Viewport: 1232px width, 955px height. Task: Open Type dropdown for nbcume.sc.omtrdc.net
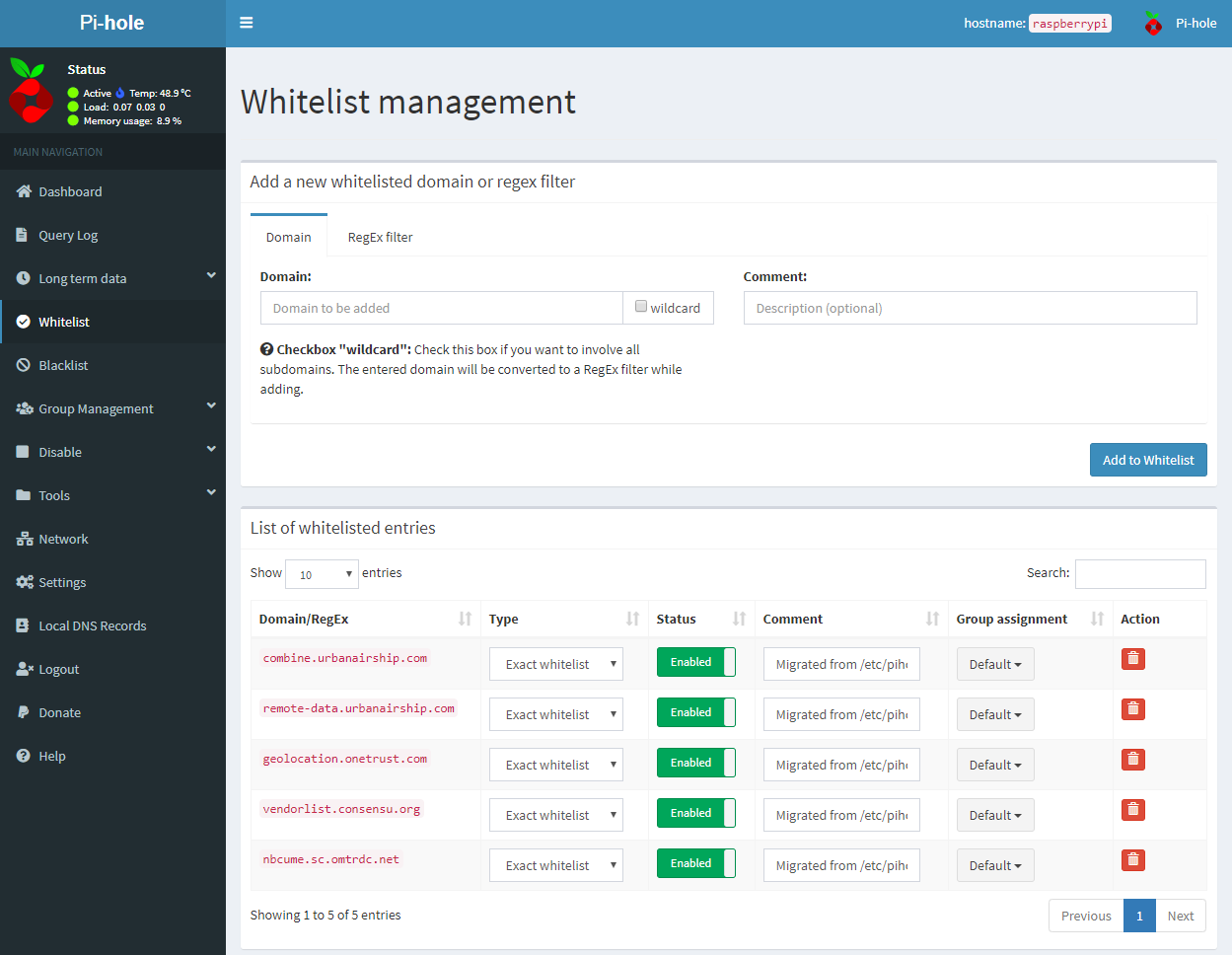point(556,865)
